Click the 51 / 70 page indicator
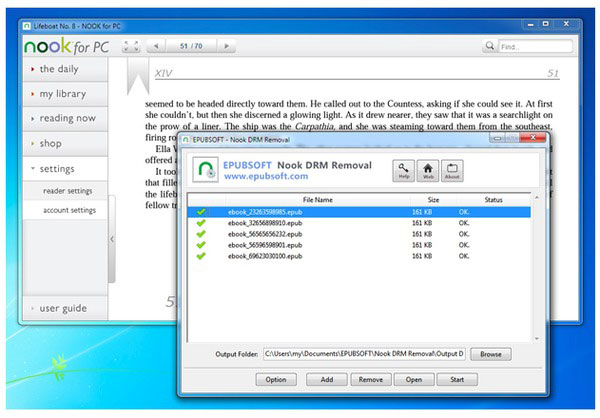This screenshot has width=600, height=418. (x=191, y=46)
